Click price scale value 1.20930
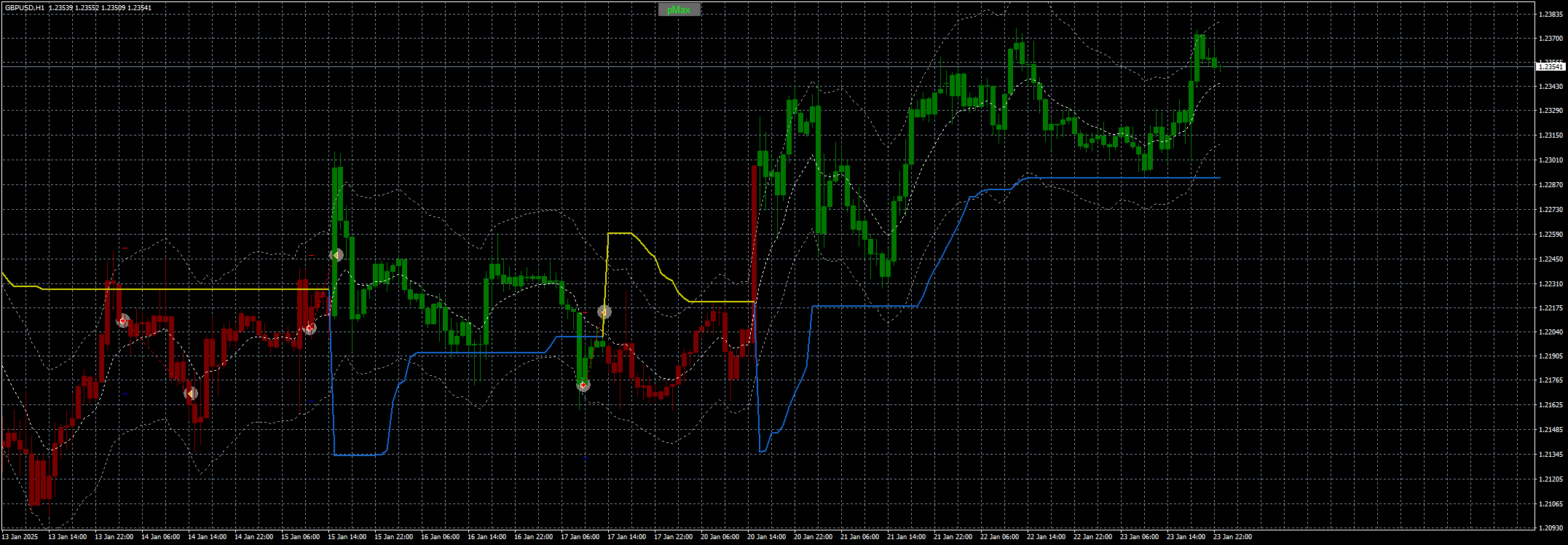Screen dimensions: 1568x545 pos(1550,528)
